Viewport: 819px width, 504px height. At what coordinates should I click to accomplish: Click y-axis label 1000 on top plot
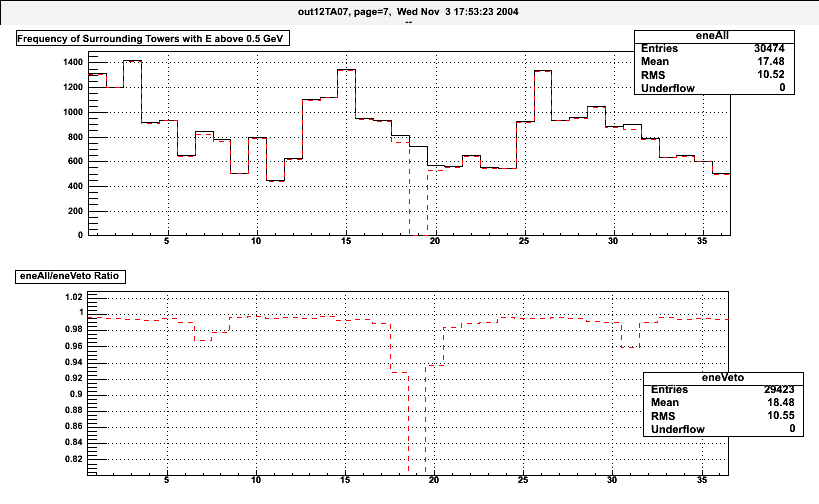point(73,112)
